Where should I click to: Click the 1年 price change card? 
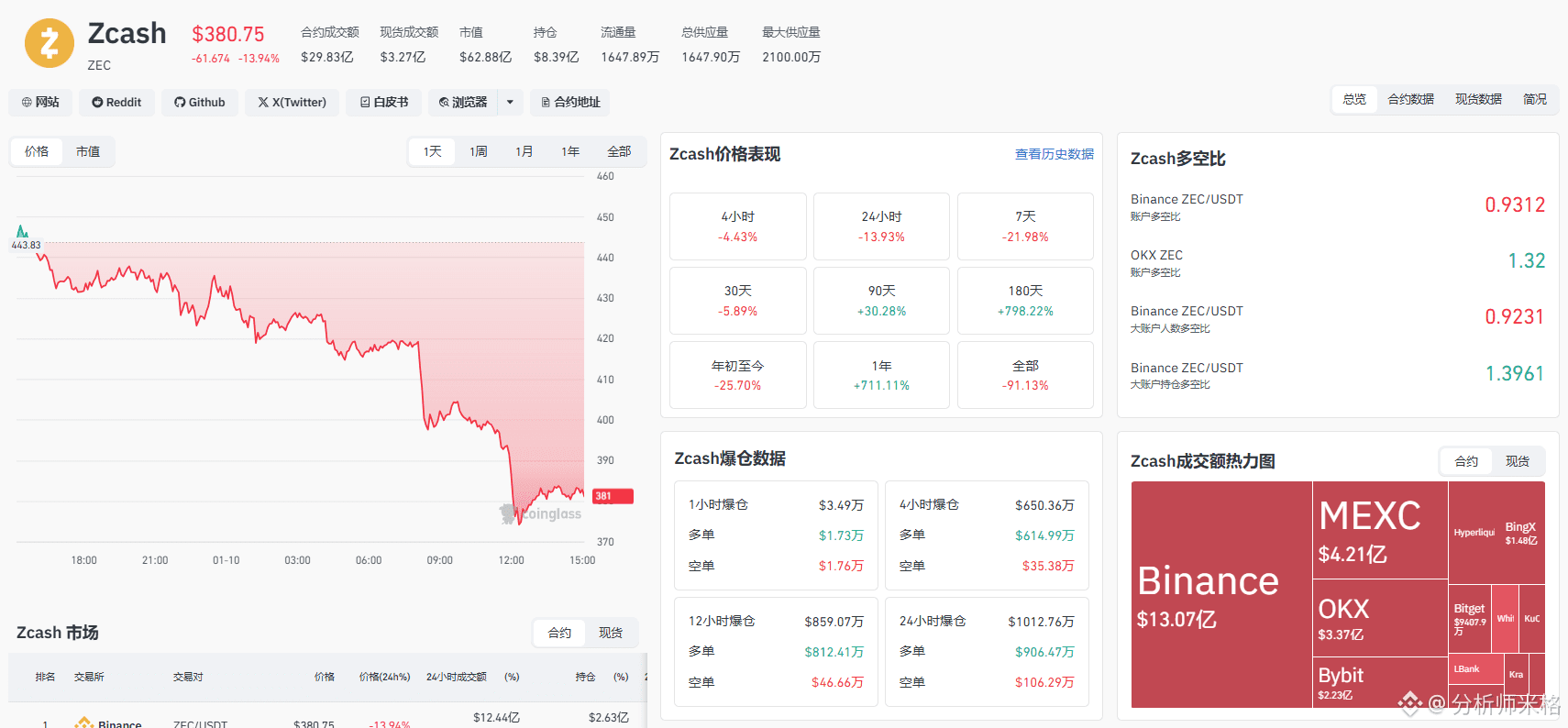pos(882,375)
